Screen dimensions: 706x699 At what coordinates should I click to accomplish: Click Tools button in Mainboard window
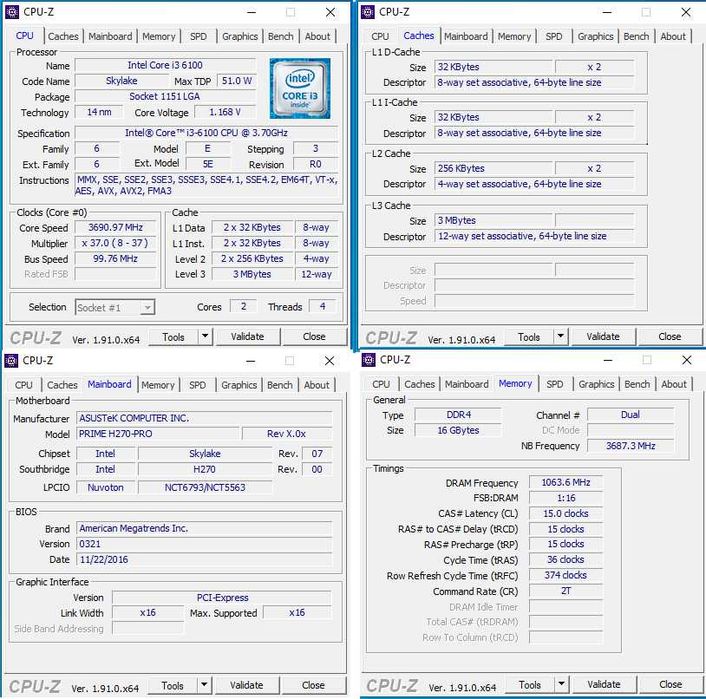click(172, 685)
